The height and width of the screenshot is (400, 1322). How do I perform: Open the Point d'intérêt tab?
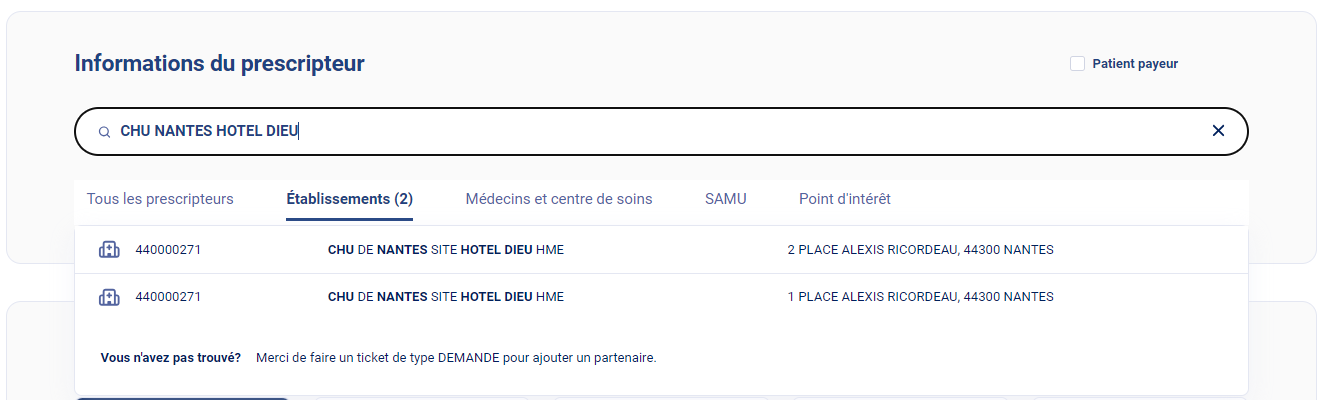844,199
